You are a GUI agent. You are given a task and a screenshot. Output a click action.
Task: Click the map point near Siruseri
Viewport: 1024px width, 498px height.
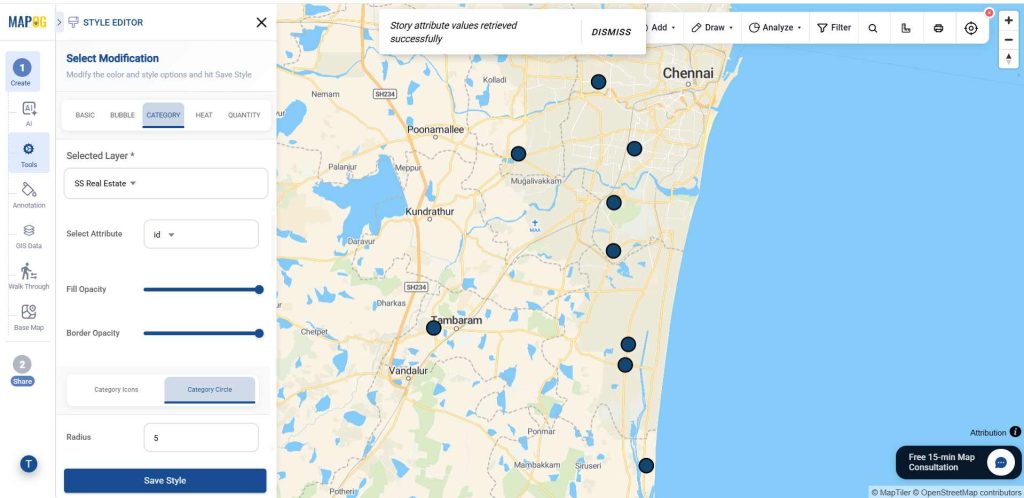pyautogui.click(x=646, y=465)
